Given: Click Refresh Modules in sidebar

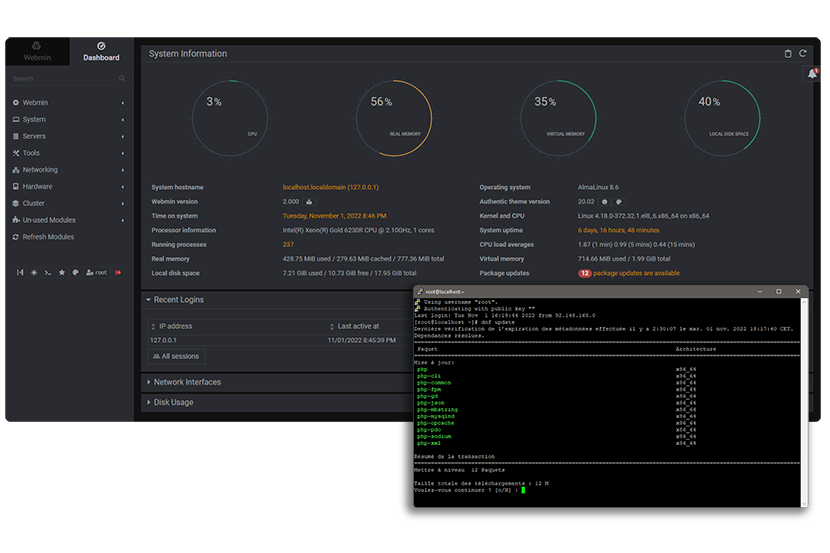Looking at the screenshot, I should coord(48,237).
